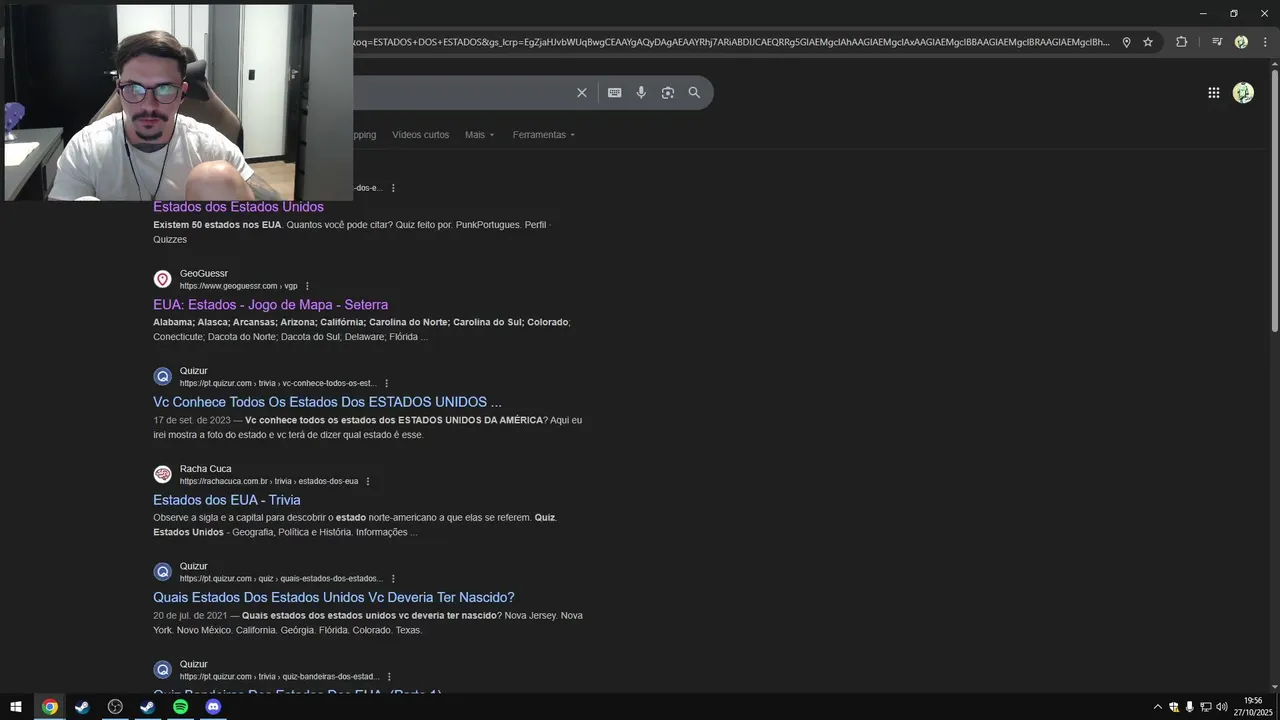Start voice search with the microphone icon

tap(641, 93)
